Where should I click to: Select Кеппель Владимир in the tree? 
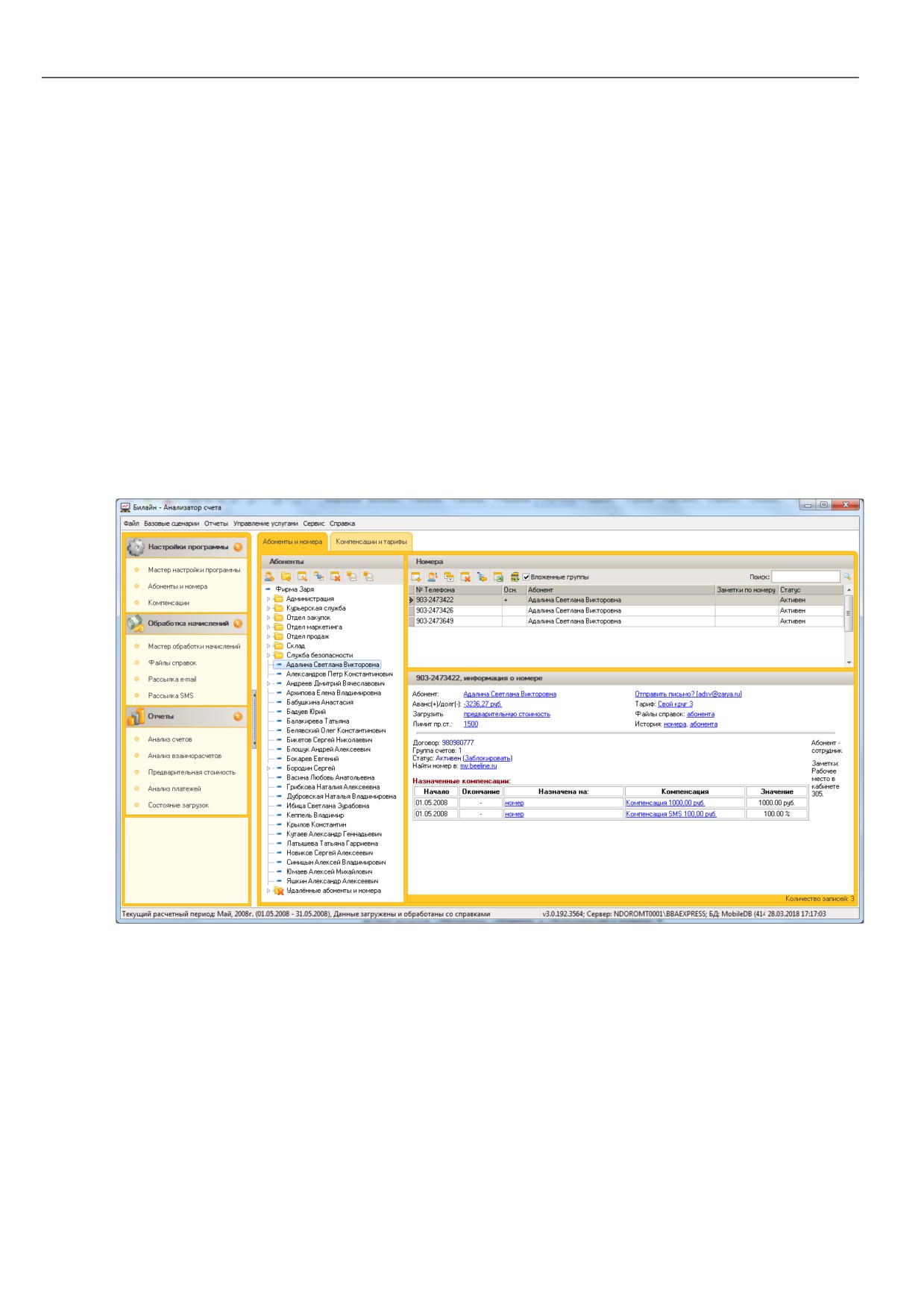(x=315, y=815)
